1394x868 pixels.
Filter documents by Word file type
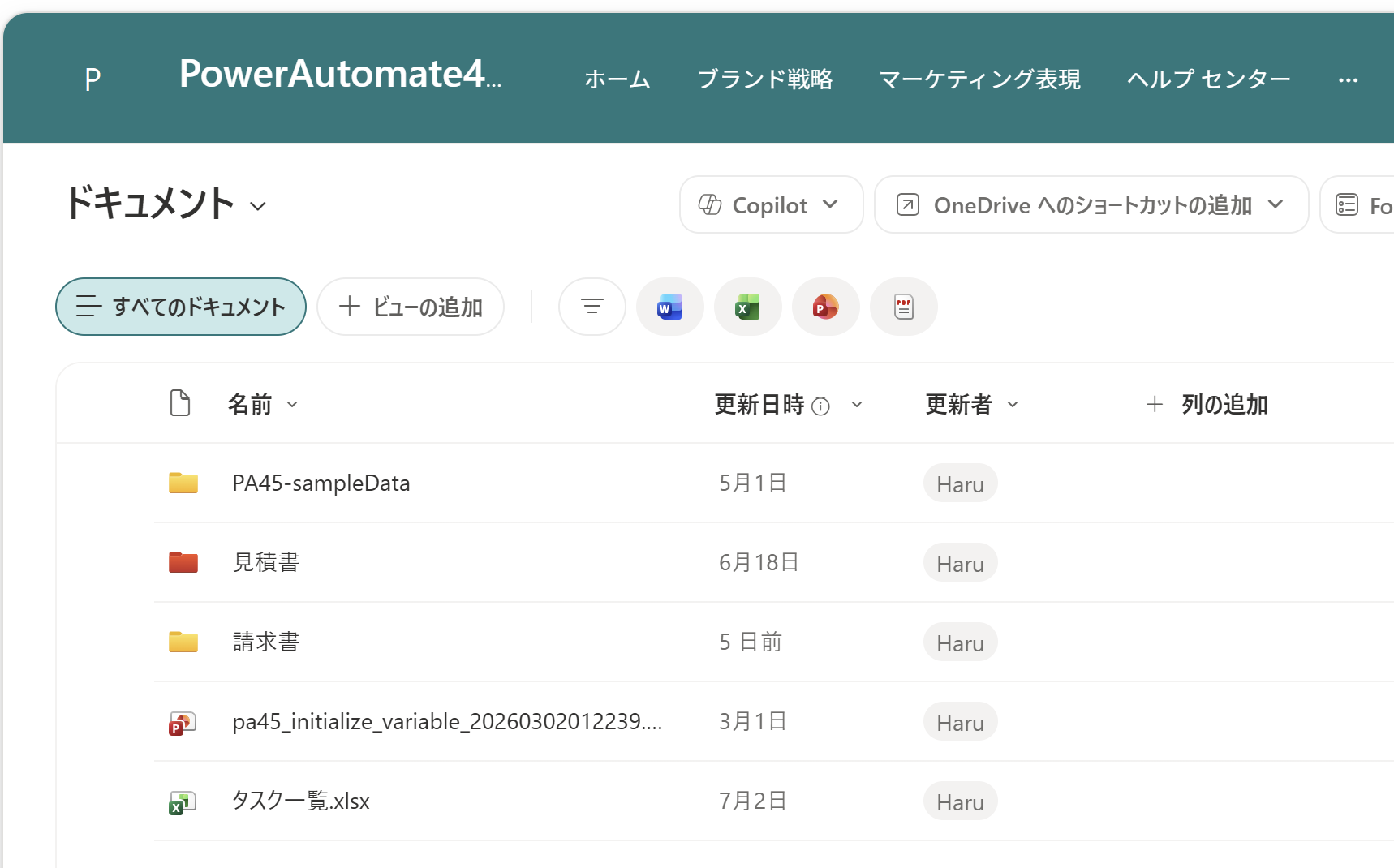point(669,307)
